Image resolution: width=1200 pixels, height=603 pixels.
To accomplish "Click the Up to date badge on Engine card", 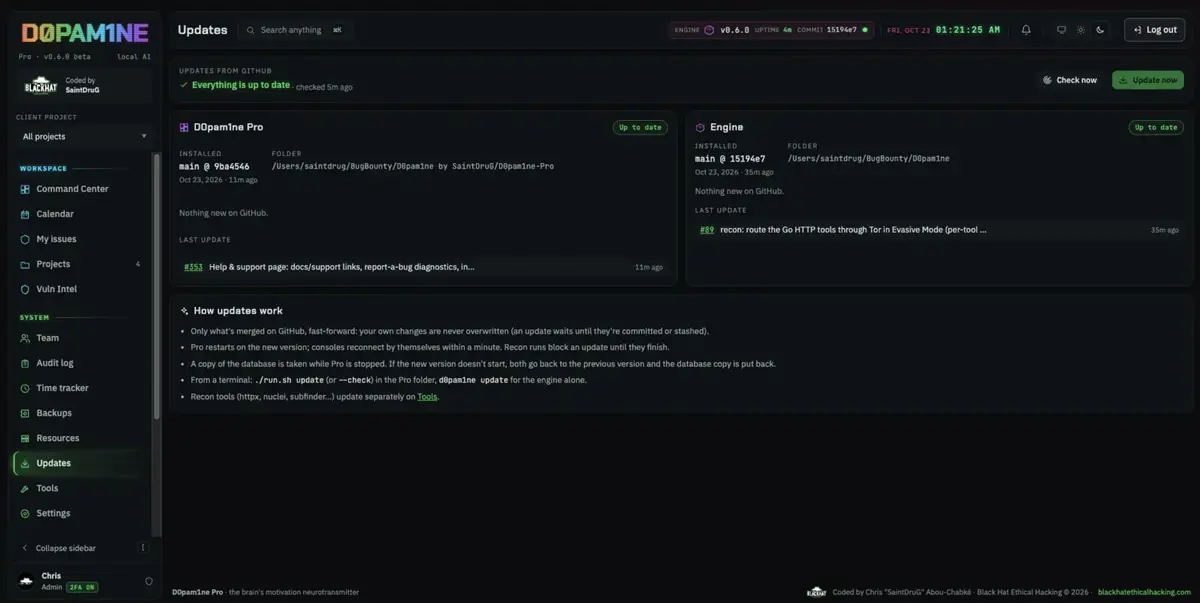I will point(1156,127).
